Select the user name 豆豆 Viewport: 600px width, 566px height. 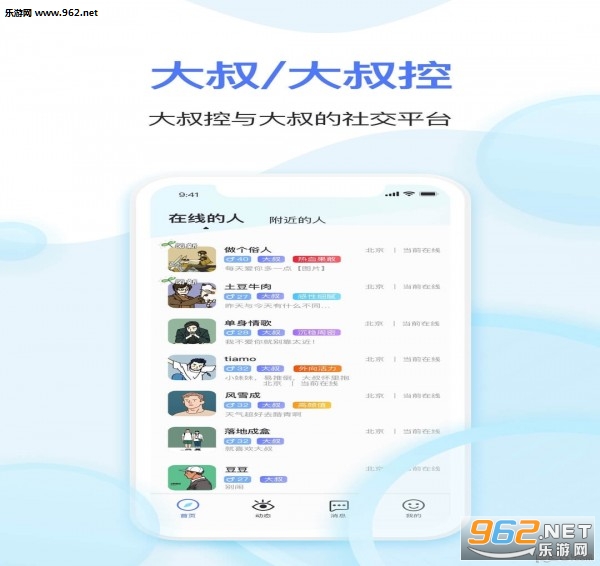pyautogui.click(x=236, y=470)
